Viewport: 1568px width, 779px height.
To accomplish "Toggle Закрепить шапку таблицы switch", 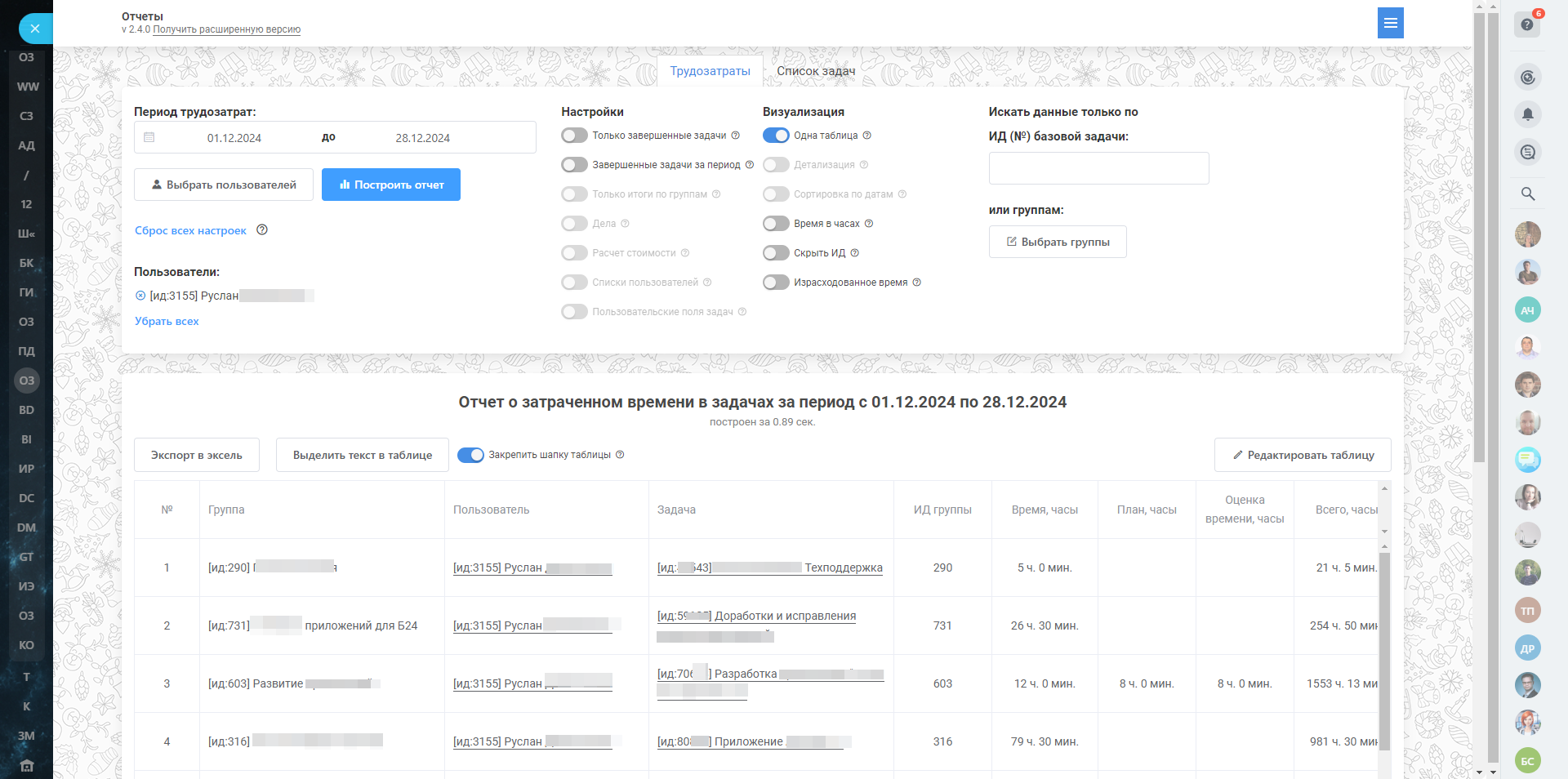I will (x=470, y=455).
